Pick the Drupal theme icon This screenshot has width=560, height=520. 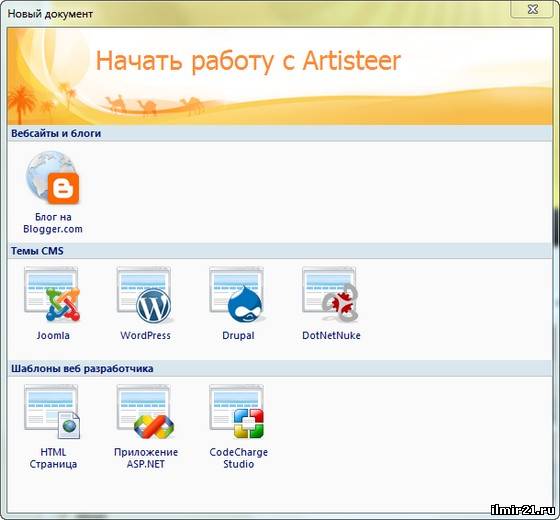237,295
